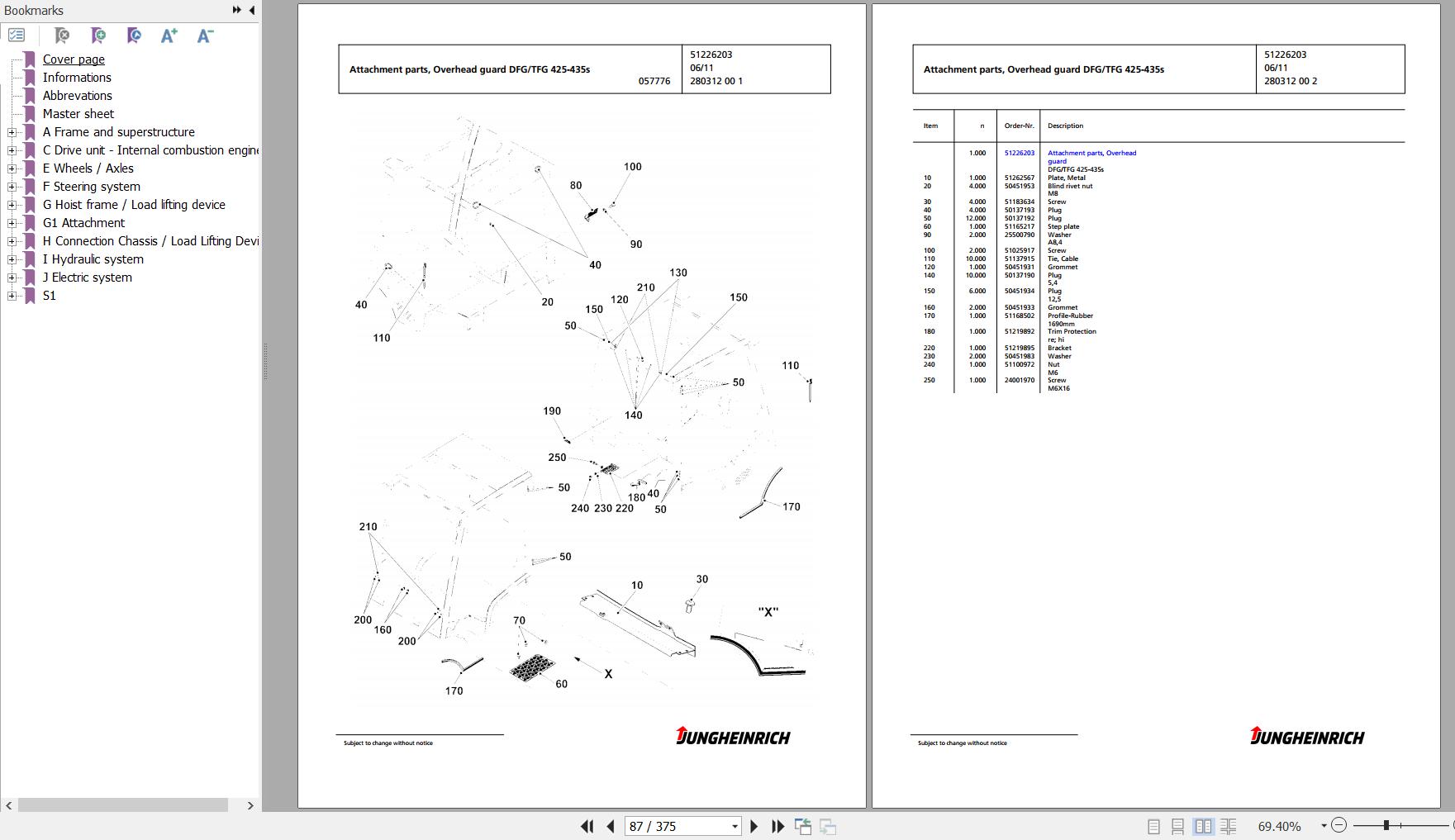Expand A Frame and superstructure
The image size is (1455, 840).
coord(12,132)
